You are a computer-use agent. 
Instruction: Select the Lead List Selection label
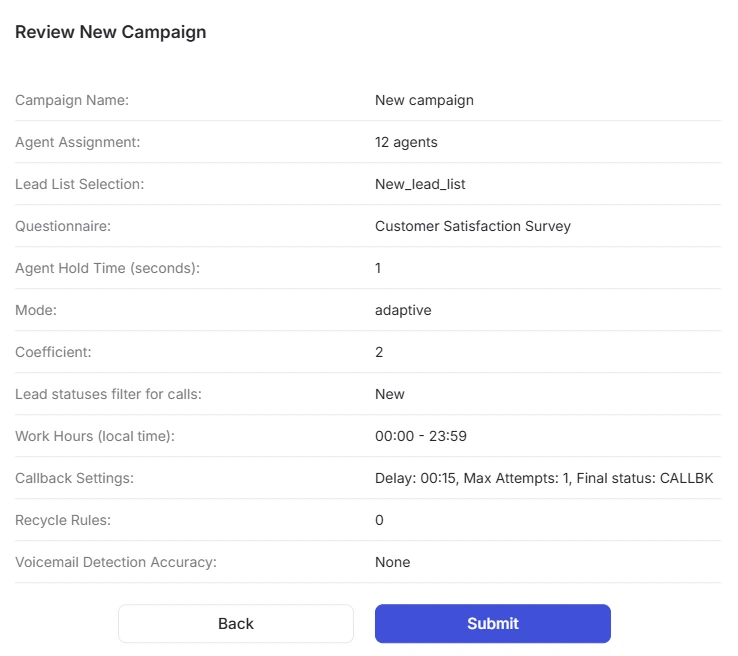[80, 184]
